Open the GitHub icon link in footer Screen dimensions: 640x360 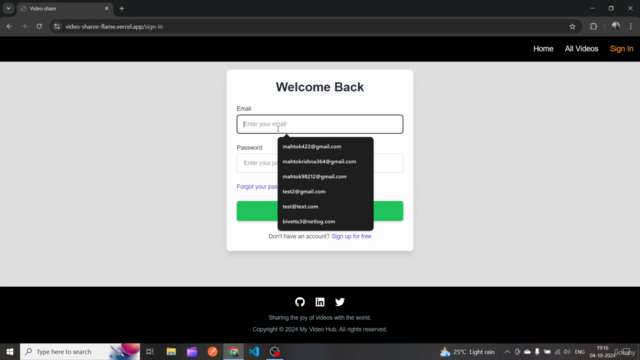click(300, 302)
